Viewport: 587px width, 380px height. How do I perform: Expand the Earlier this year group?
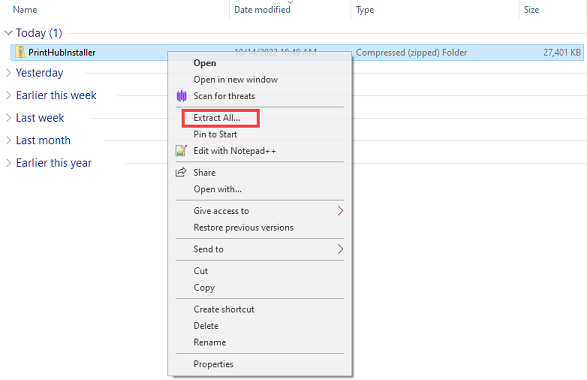tap(8, 163)
